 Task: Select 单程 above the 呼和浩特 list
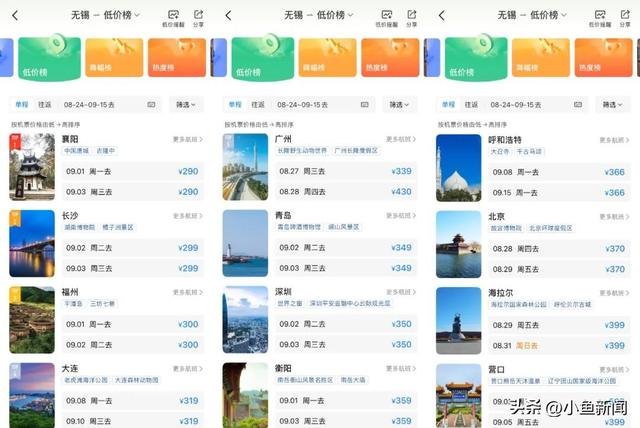(x=448, y=104)
